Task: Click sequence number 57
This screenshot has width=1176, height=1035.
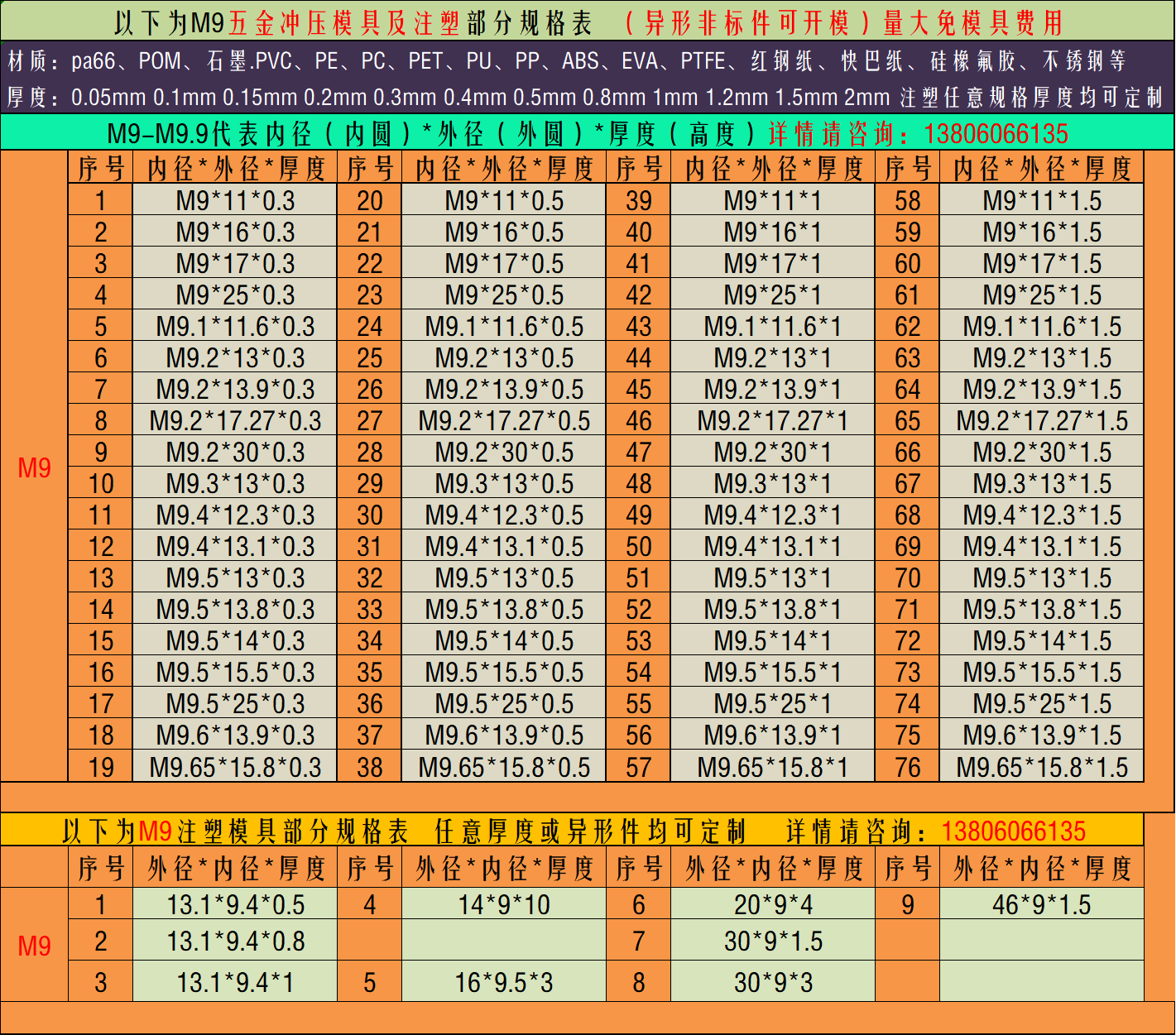Action: [638, 766]
